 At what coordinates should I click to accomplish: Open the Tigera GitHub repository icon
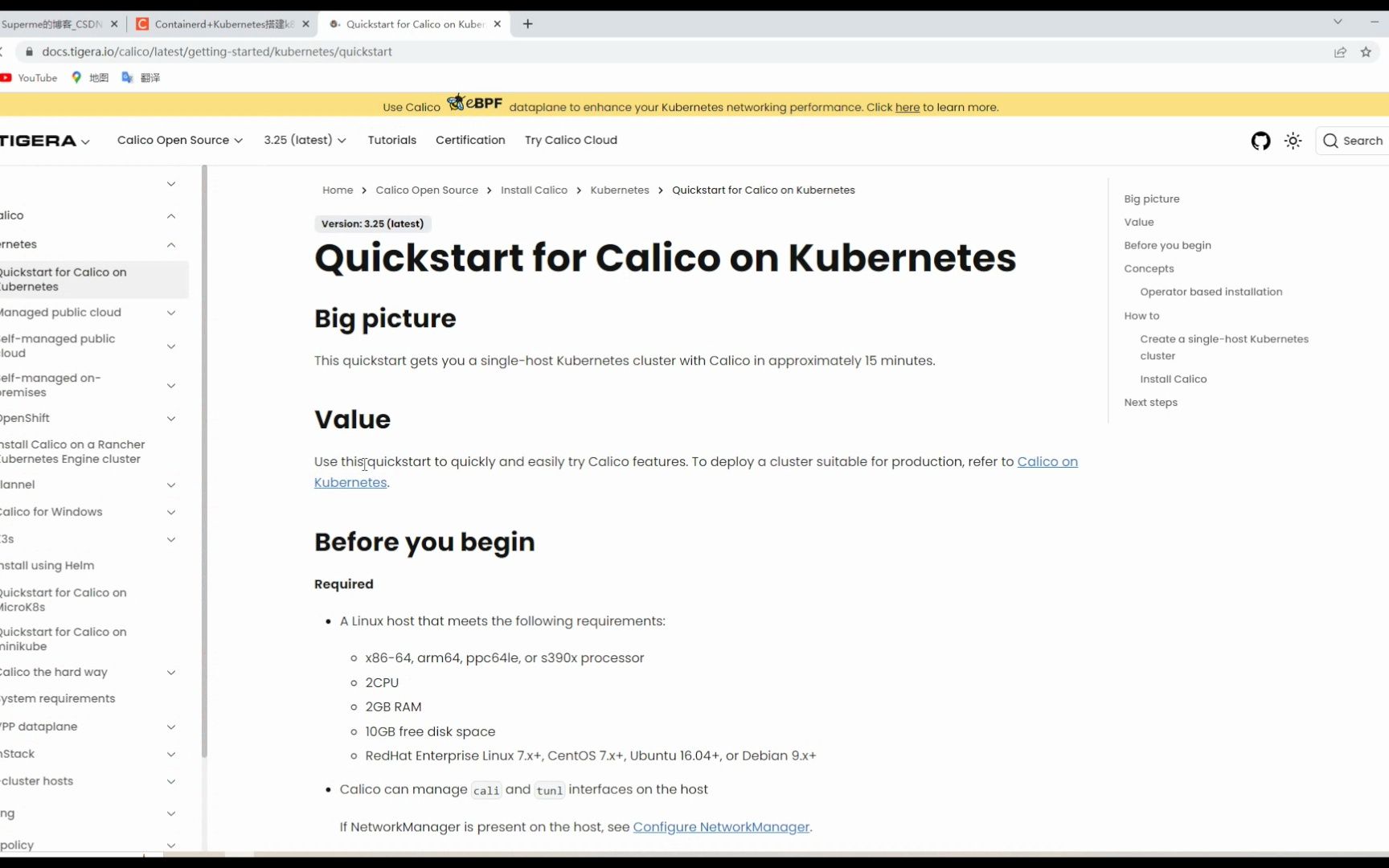click(x=1260, y=141)
